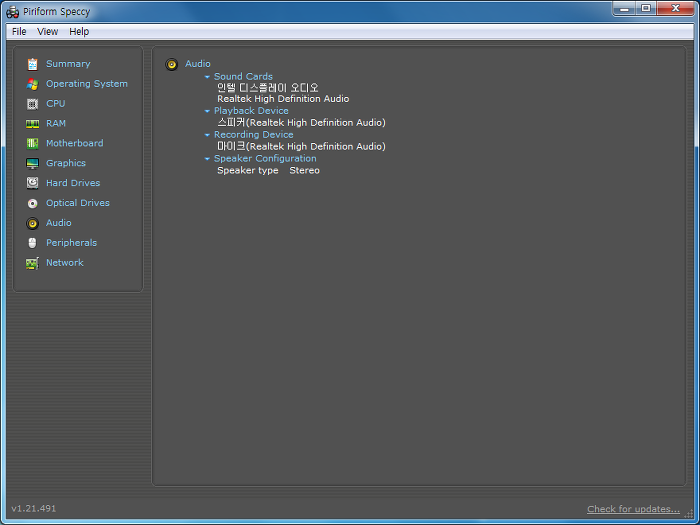Click the Sound Cards heading
700x525 pixels.
243,76
